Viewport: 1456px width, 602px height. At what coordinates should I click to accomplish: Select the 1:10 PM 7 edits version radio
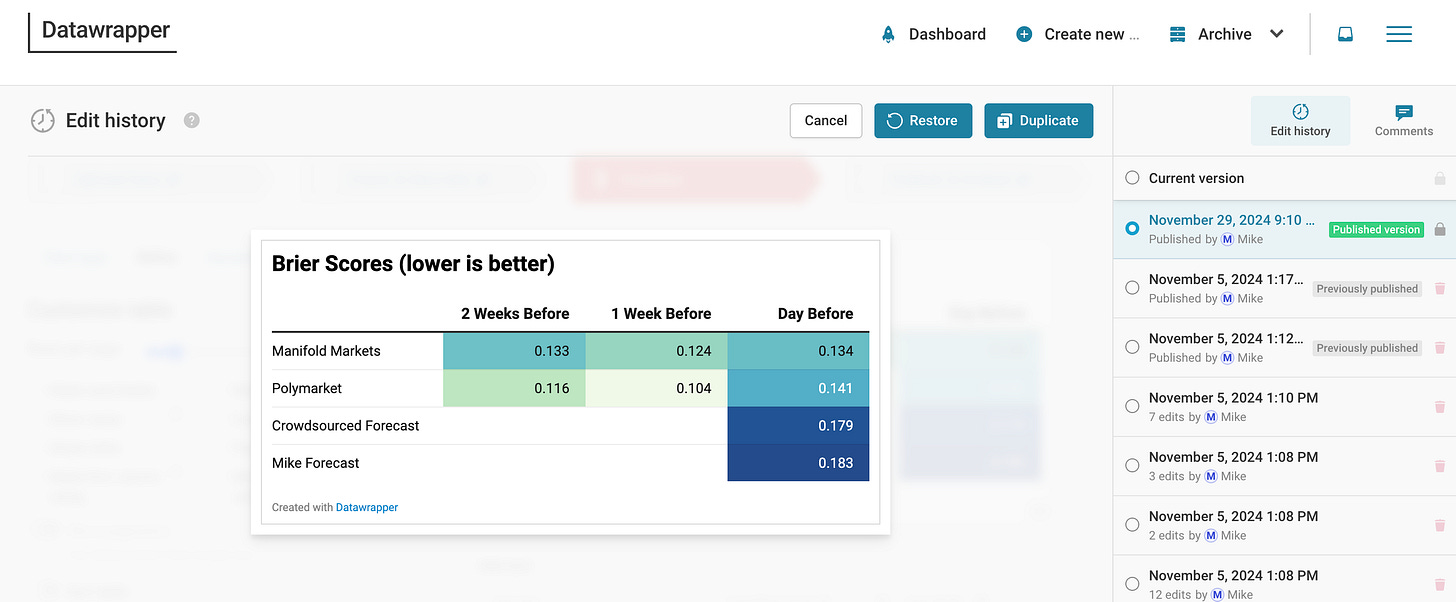pyautogui.click(x=1132, y=406)
